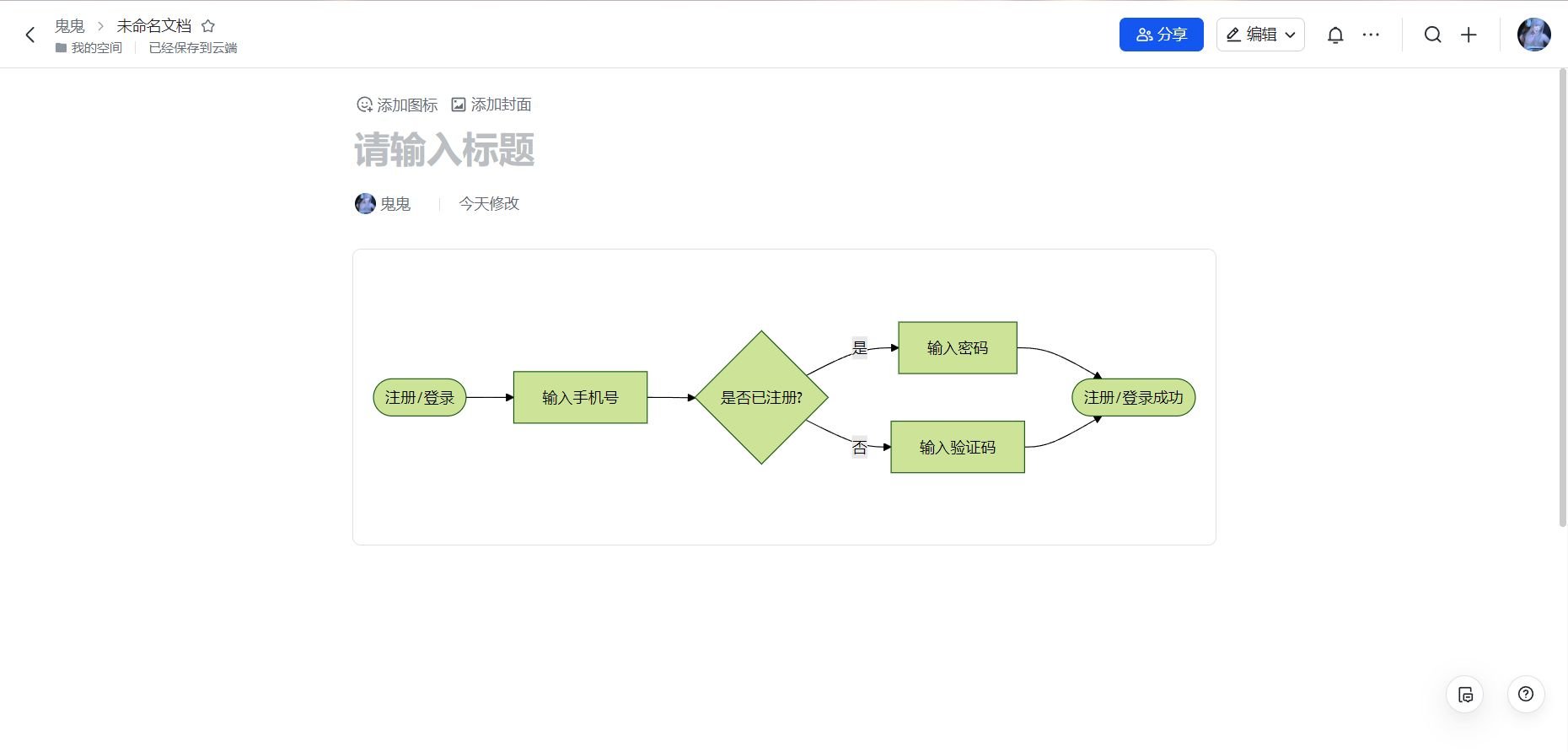Click 添加封面 to add a cover
Image resolution: width=1568 pixels, height=752 pixels.
tap(491, 105)
